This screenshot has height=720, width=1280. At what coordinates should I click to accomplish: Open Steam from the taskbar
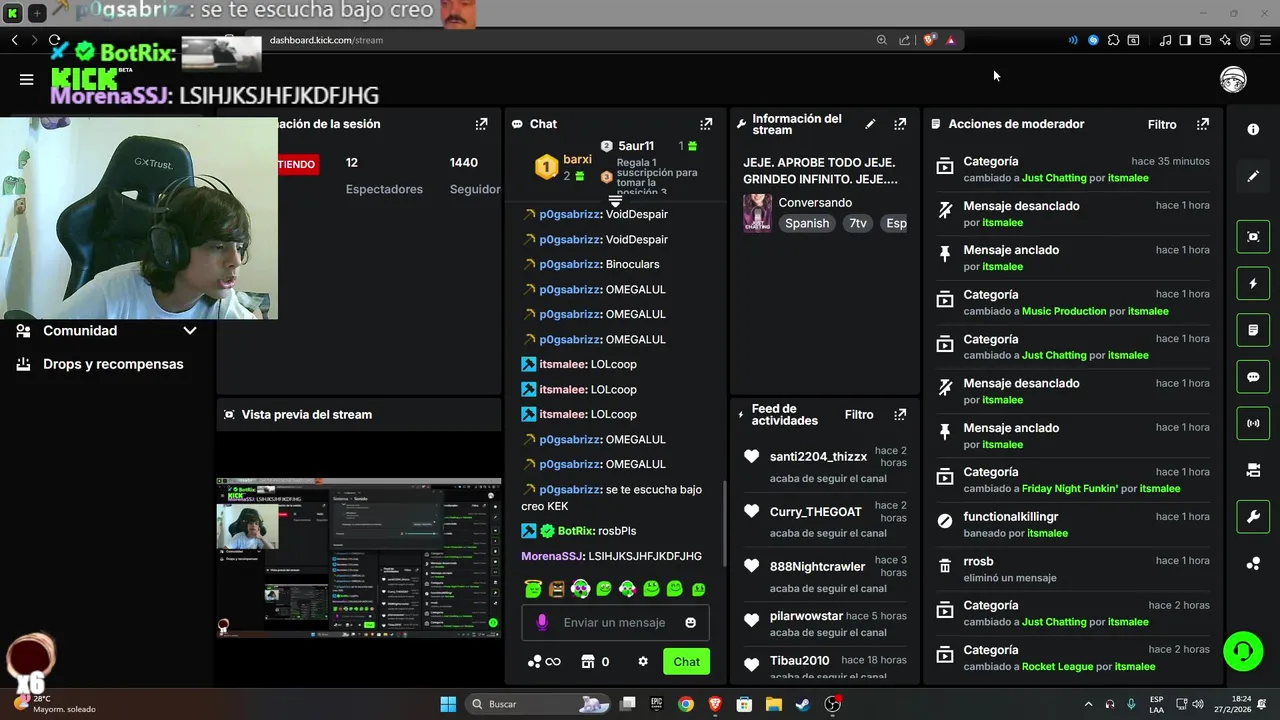coord(802,704)
